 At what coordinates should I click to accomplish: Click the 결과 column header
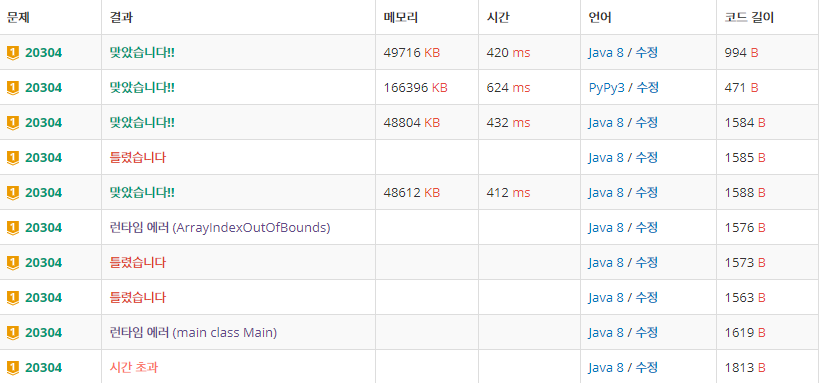pos(121,17)
